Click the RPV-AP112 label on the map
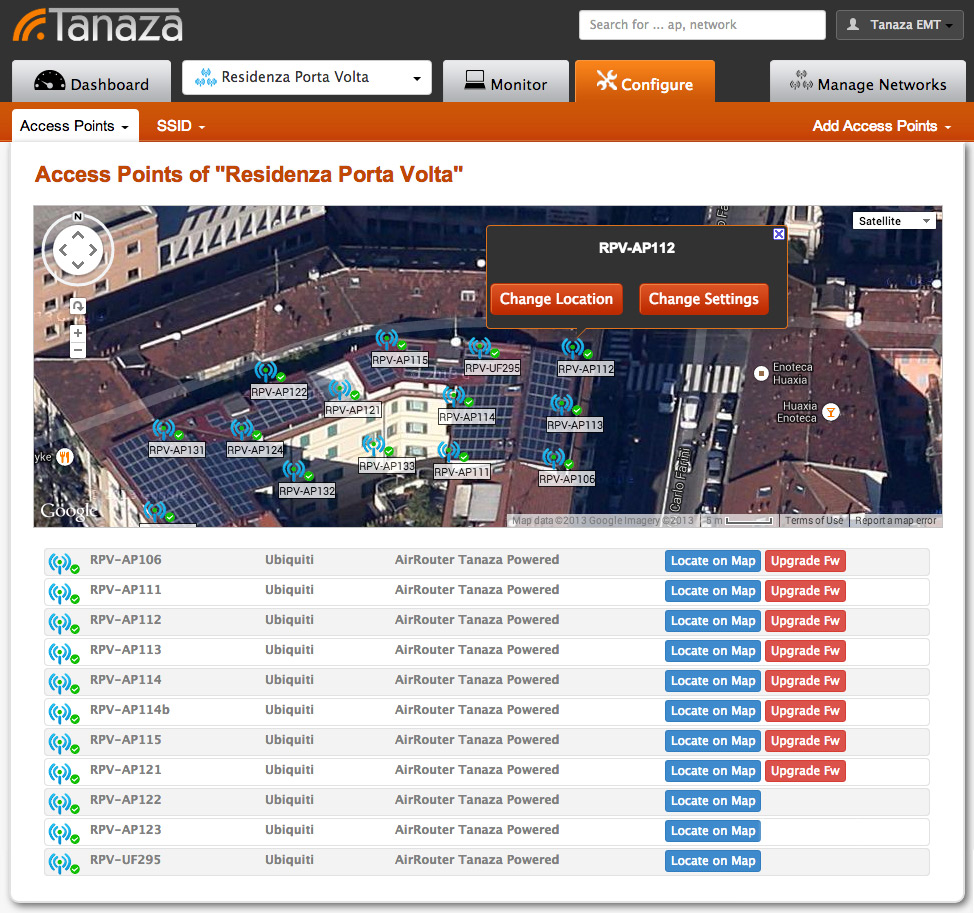Viewport: 974px width, 913px height. [x=586, y=369]
